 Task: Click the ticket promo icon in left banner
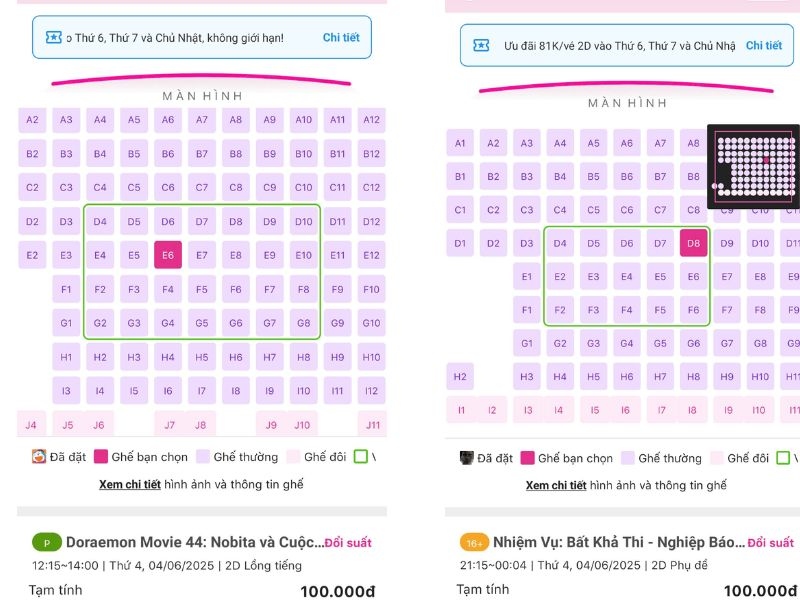coord(54,37)
